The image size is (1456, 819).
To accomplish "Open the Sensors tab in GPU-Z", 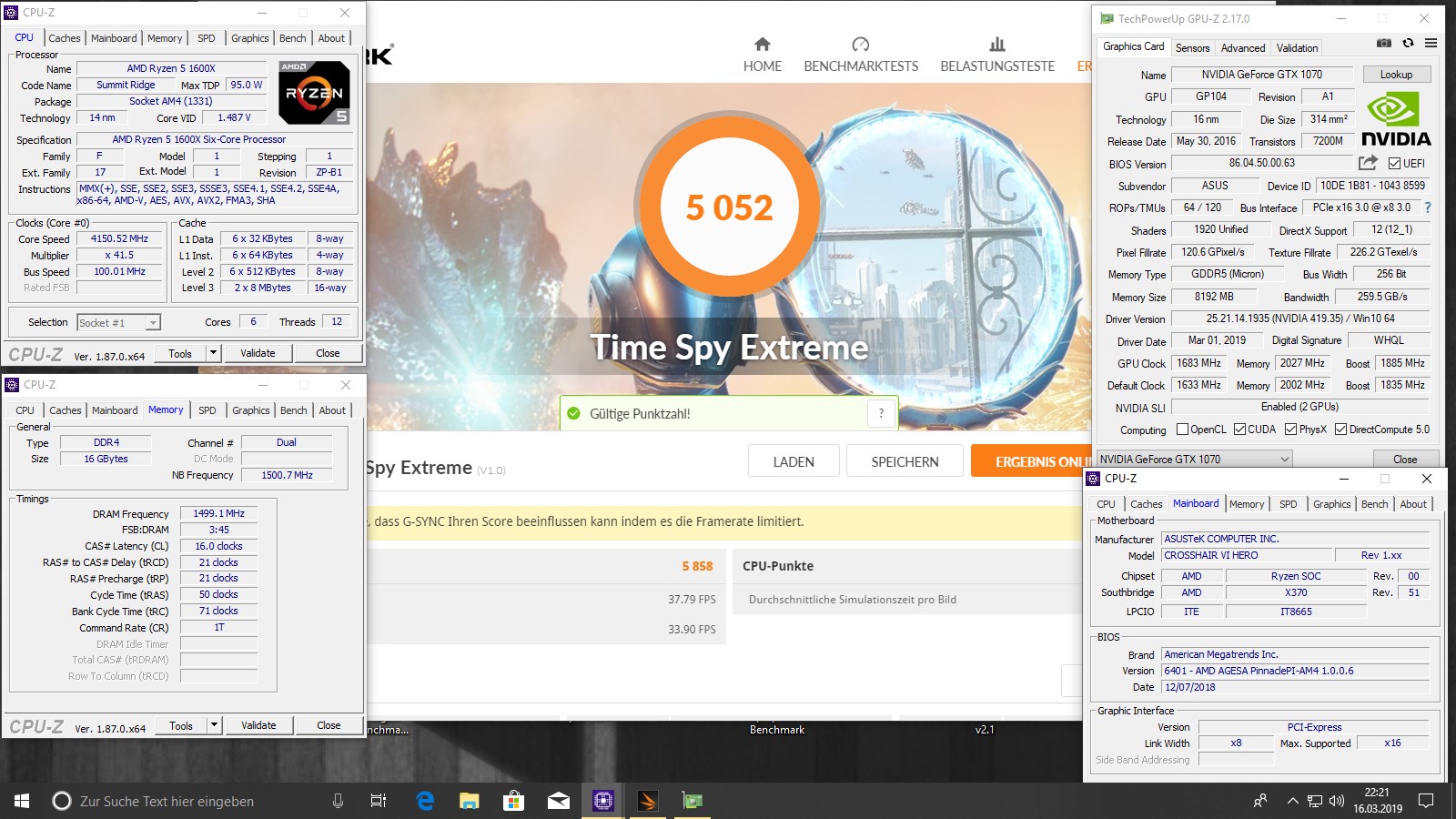I will pos(1192,48).
